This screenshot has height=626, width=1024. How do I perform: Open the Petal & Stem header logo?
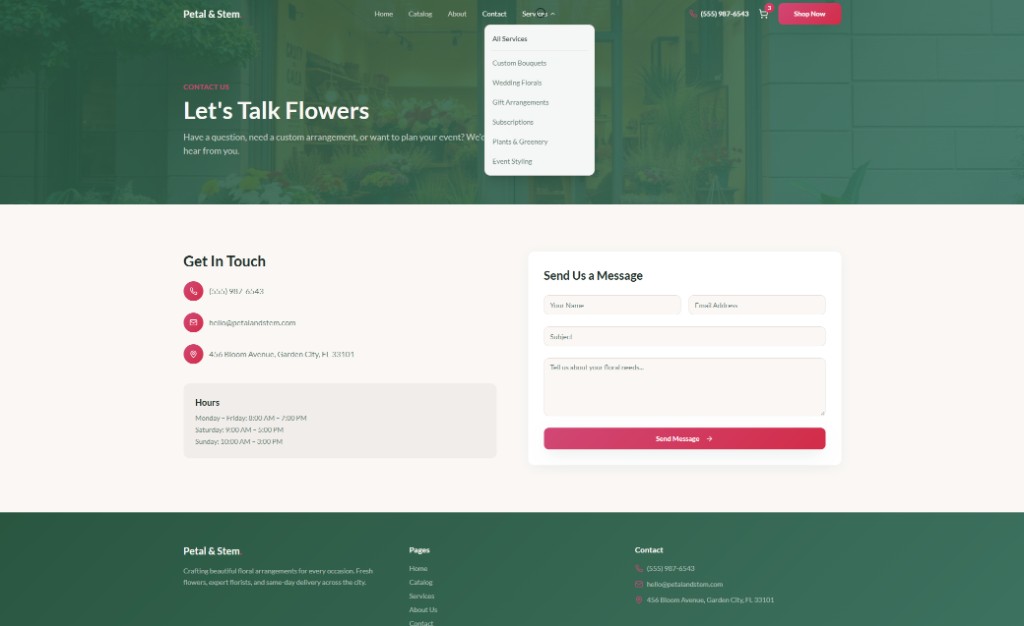pyautogui.click(x=211, y=14)
